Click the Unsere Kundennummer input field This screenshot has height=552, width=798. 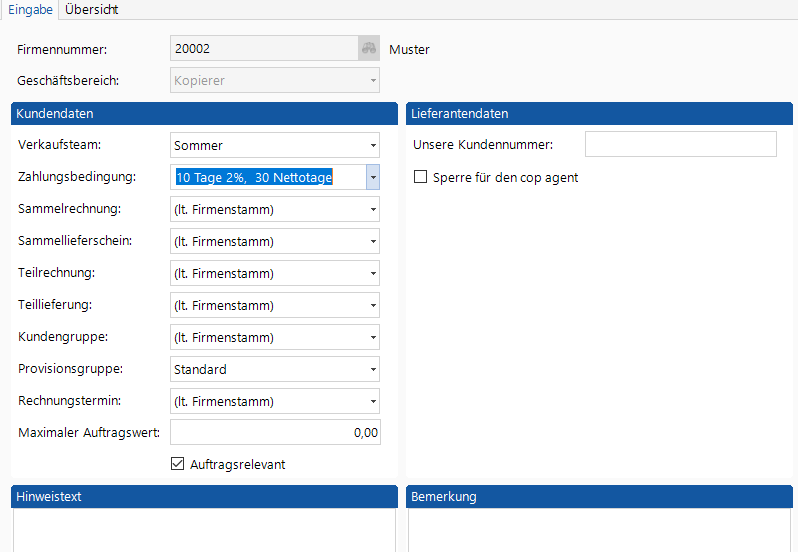(680, 145)
